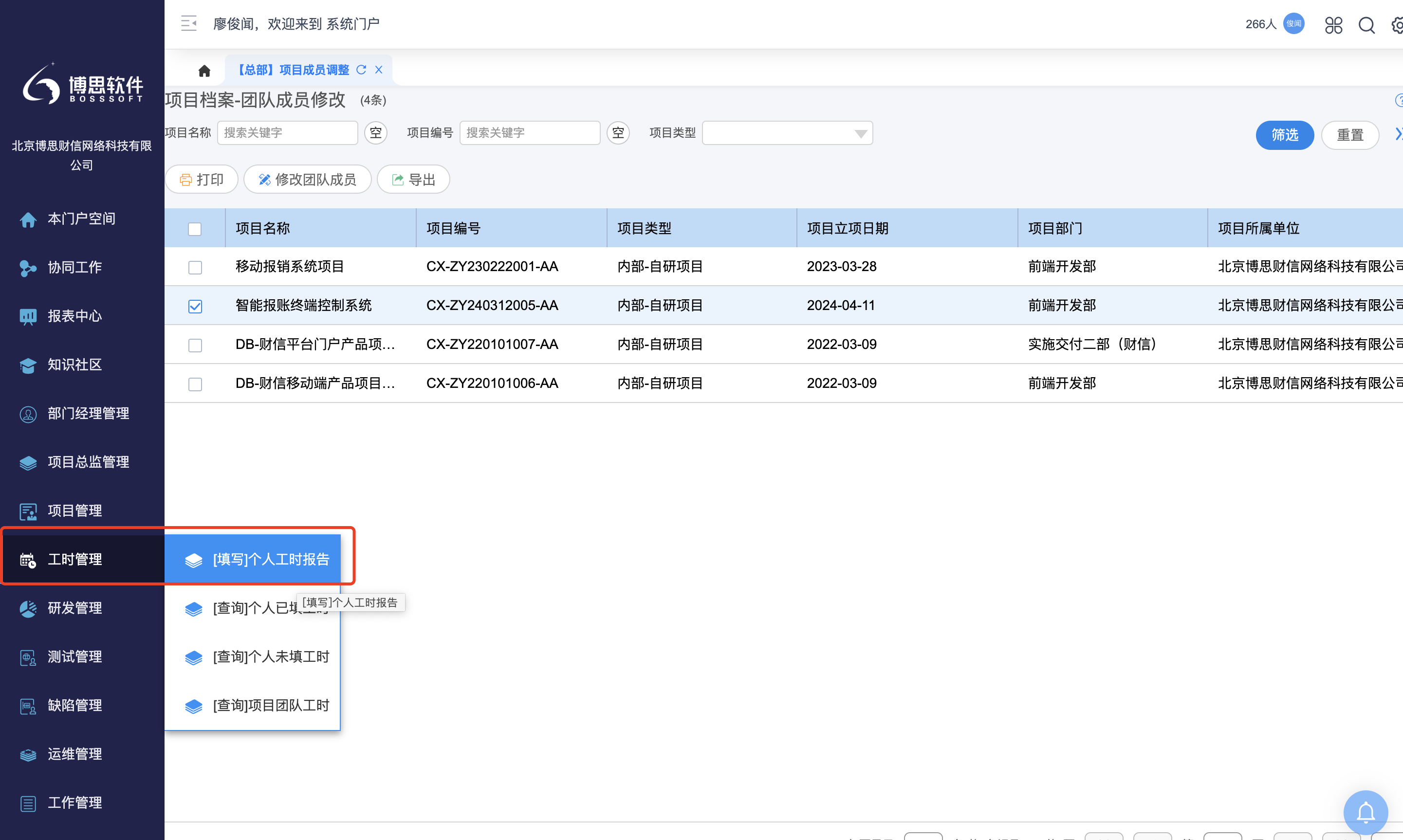Check the DB-财信平台门户产品项 row checkbox
Screen dimensions: 1403x840
tap(195, 345)
